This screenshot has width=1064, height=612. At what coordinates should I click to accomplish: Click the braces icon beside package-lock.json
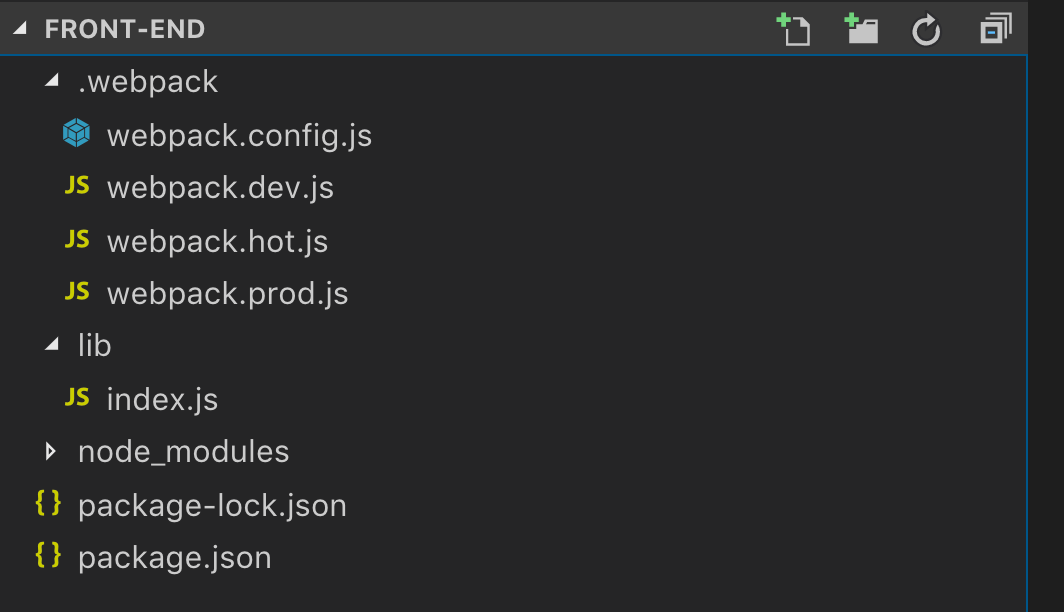coord(48,503)
